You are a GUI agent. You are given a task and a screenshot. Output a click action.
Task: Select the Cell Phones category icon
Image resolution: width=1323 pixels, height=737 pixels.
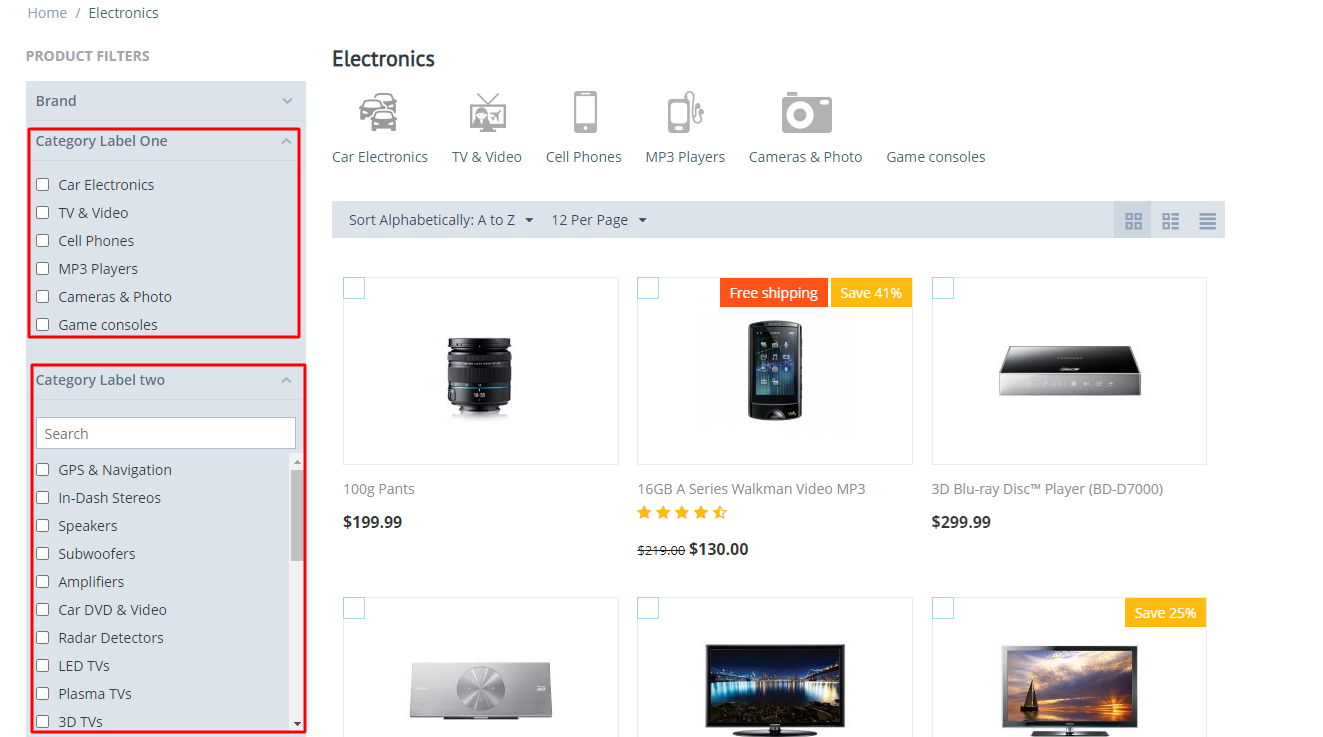tap(585, 112)
